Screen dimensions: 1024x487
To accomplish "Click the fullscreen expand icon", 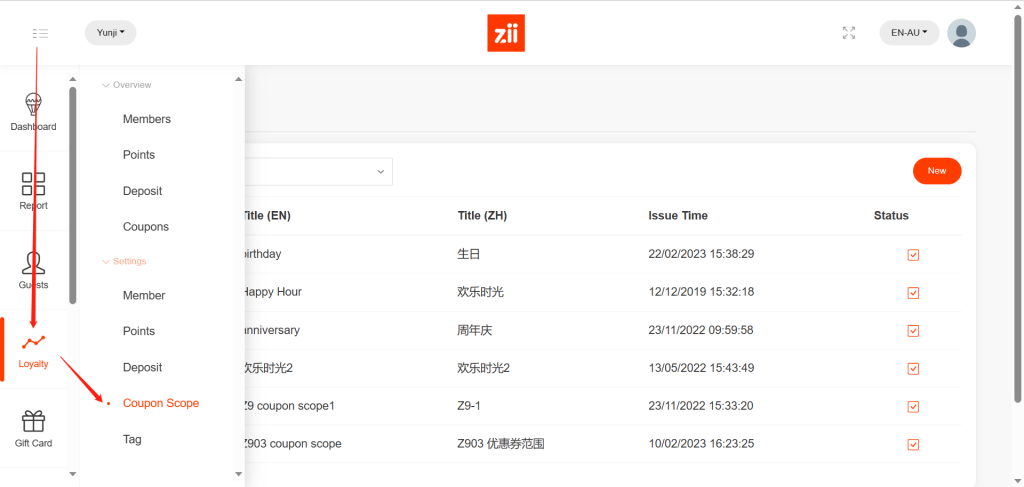I will (x=849, y=33).
